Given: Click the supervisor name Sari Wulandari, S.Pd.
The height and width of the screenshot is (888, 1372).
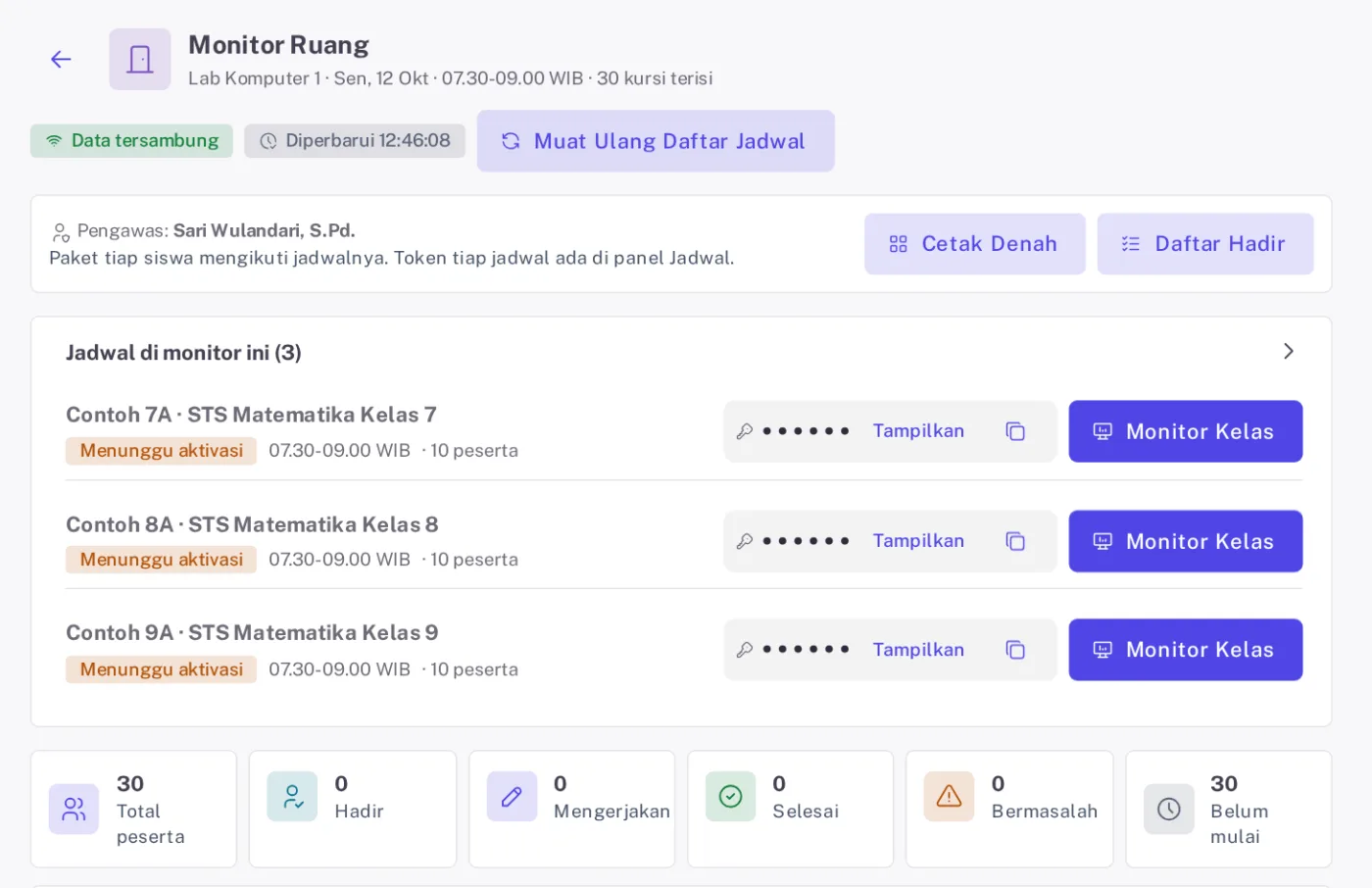Looking at the screenshot, I should tap(265, 231).
